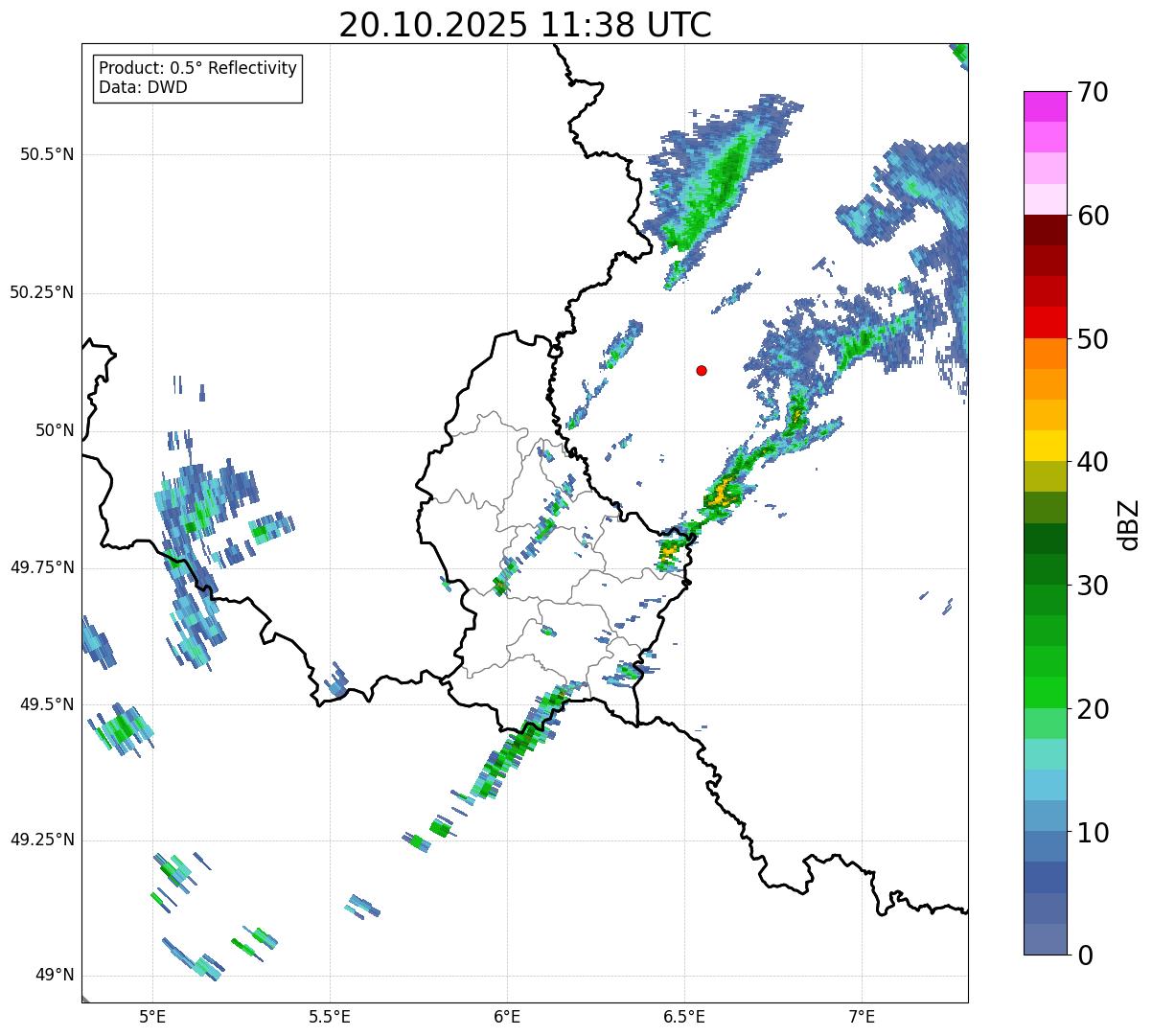Click the dark maroon colorbar segment below 60

coord(1045,230)
